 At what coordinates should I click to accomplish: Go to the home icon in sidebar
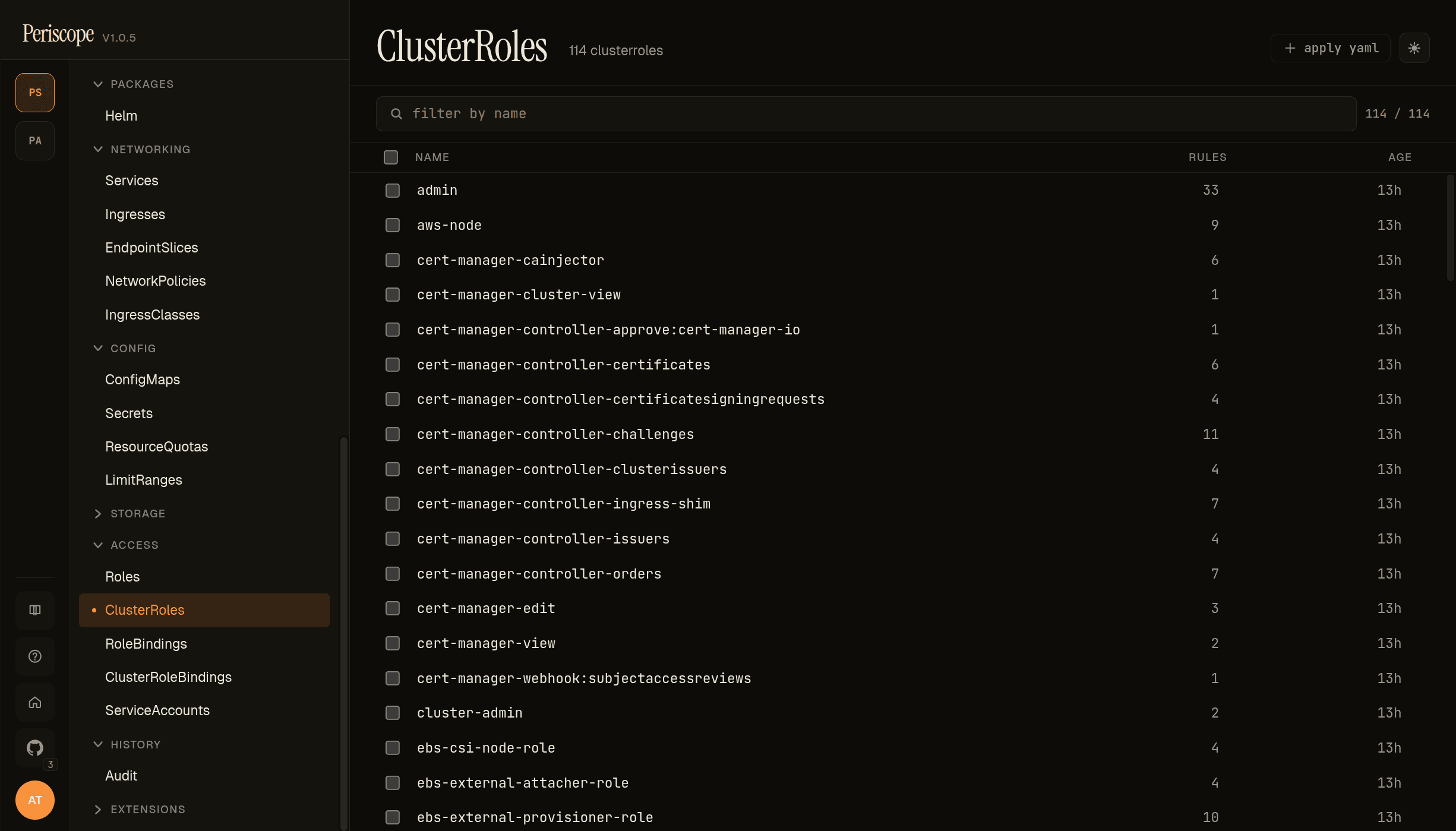(x=35, y=703)
